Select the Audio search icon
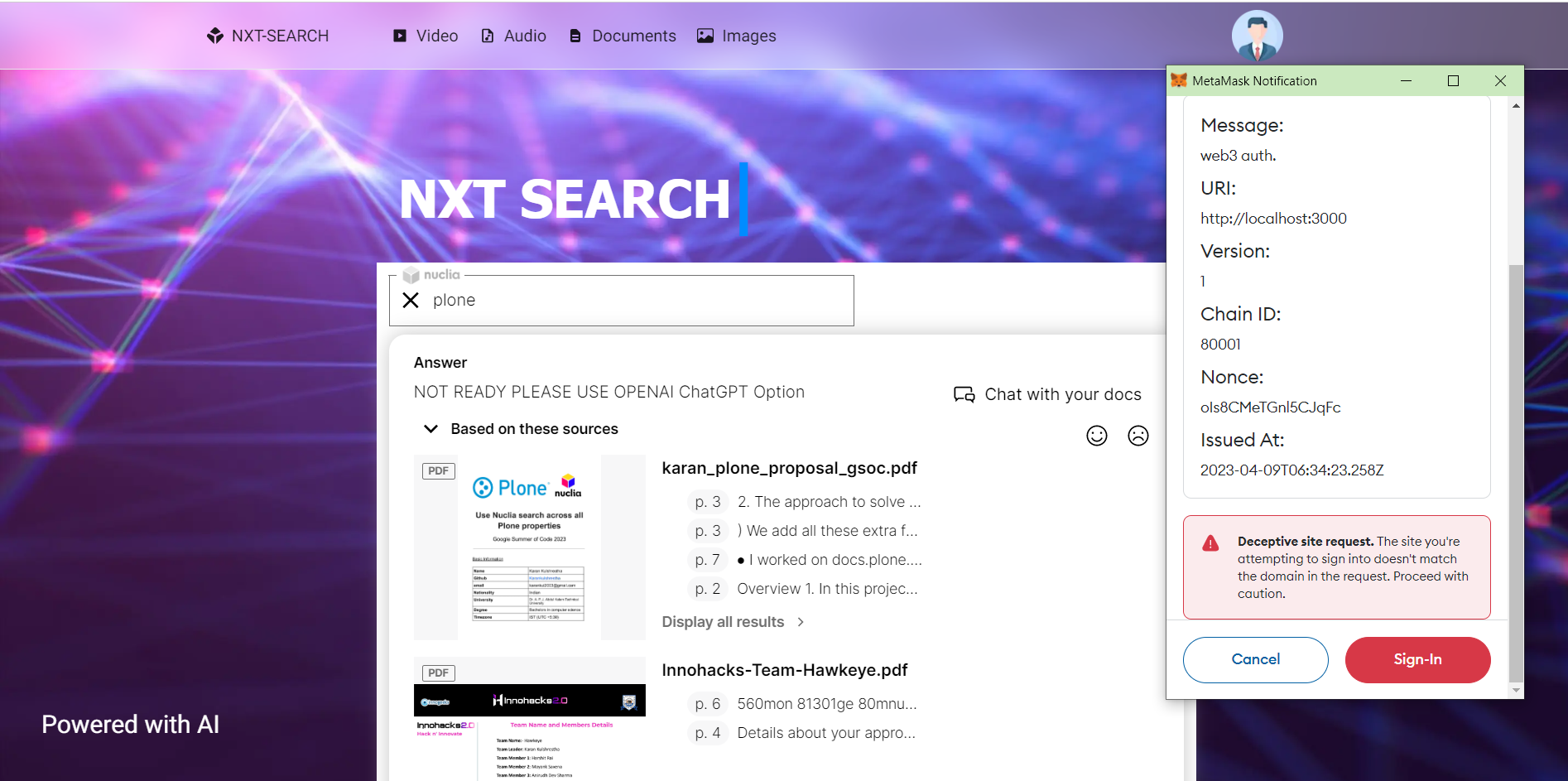1568x781 pixels. coord(487,36)
